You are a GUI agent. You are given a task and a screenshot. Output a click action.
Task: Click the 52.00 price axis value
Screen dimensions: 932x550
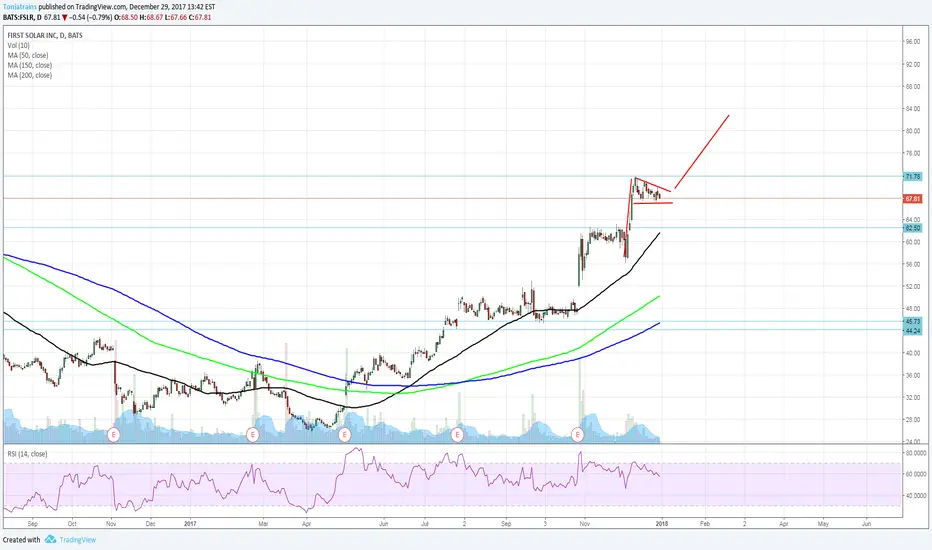(x=912, y=287)
